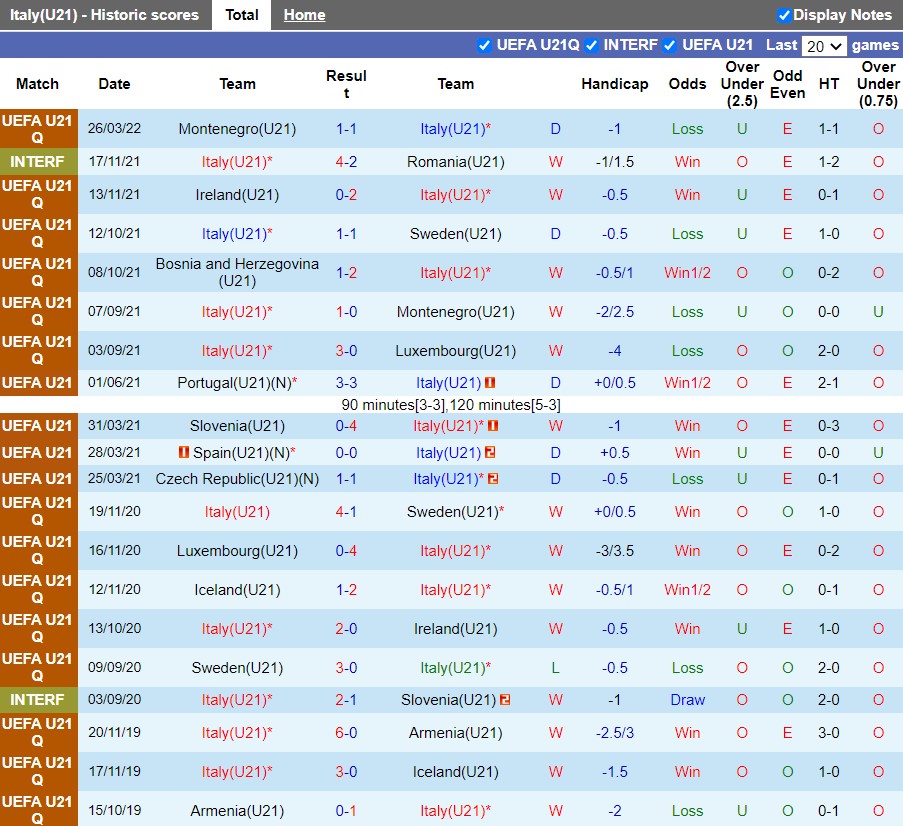Screen dimensions: 903x826
Task: Click Italy's card icon in Czech Republic match
Action: pyautogui.click(x=494, y=479)
